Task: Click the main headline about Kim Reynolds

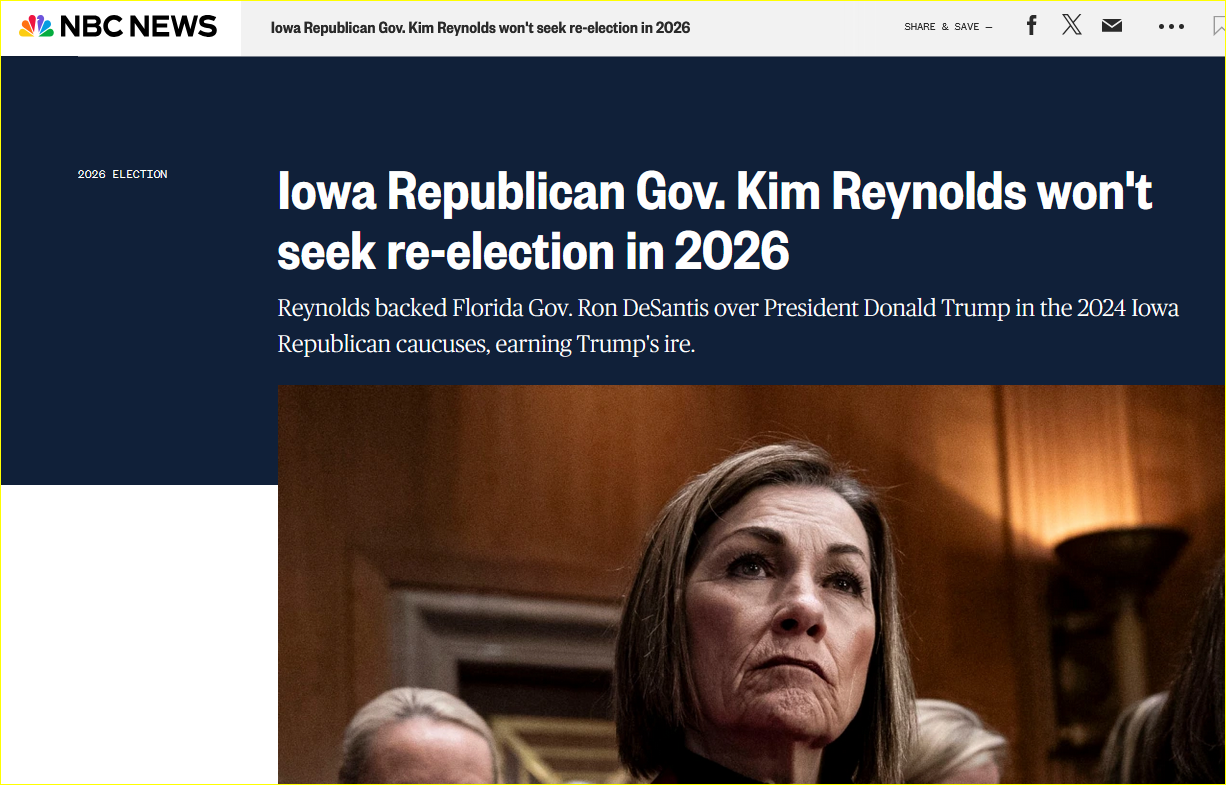Action: 715,220
